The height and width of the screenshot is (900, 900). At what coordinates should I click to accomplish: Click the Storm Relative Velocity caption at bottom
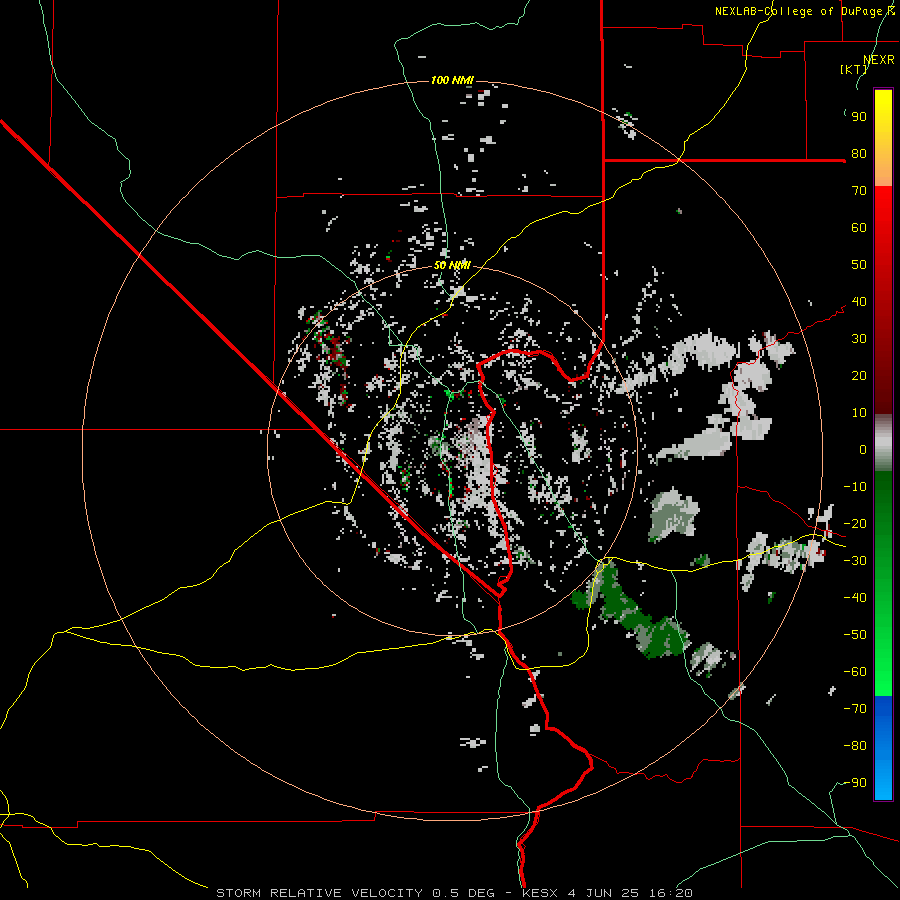point(454,893)
